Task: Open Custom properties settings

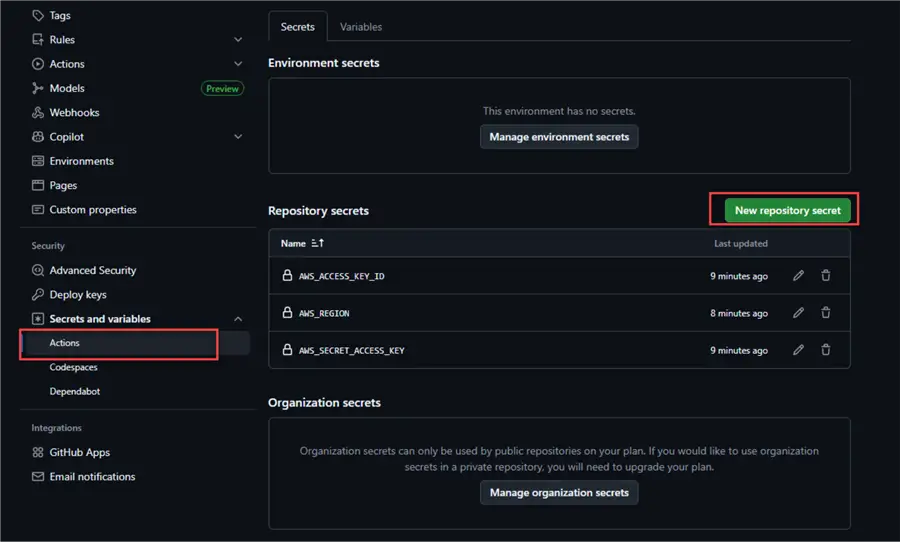Action: tap(93, 210)
